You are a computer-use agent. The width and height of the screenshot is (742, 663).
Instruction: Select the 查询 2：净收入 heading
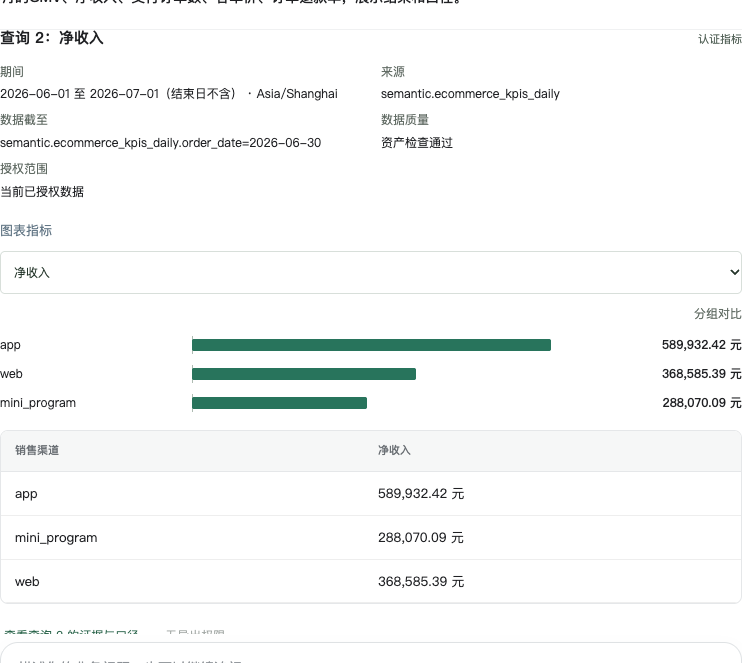tap(52, 38)
